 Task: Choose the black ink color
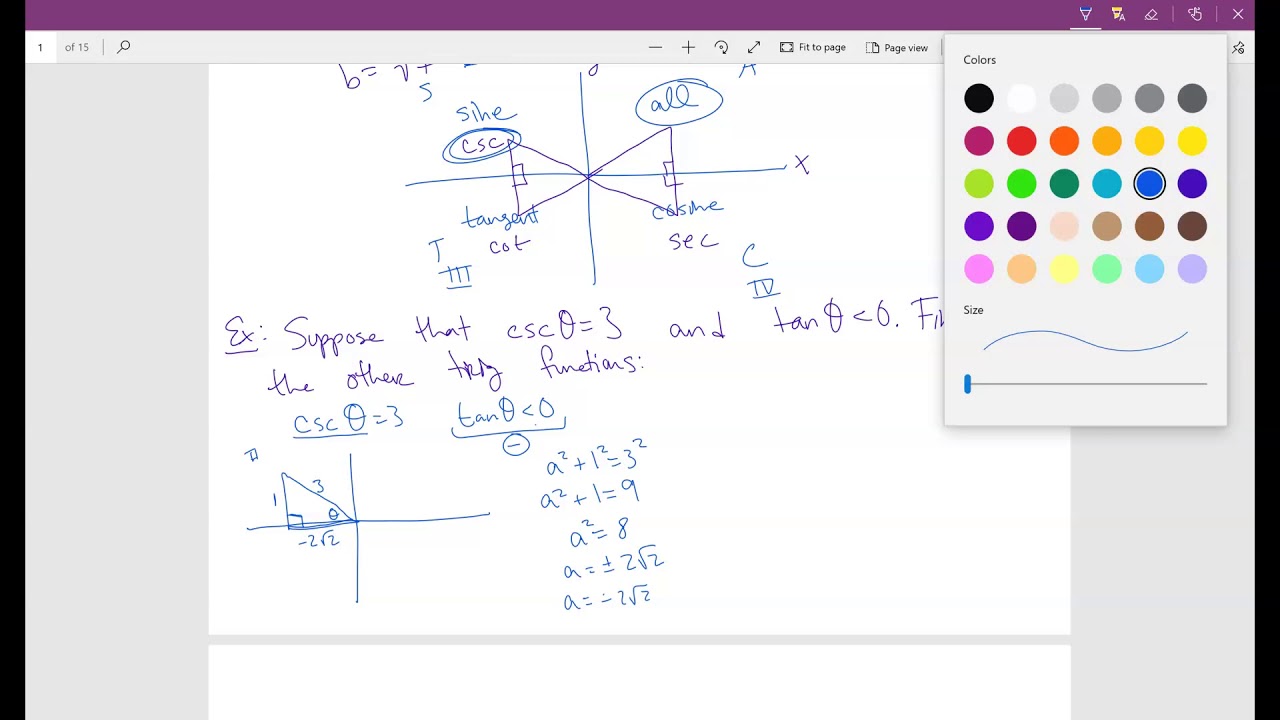(x=979, y=98)
